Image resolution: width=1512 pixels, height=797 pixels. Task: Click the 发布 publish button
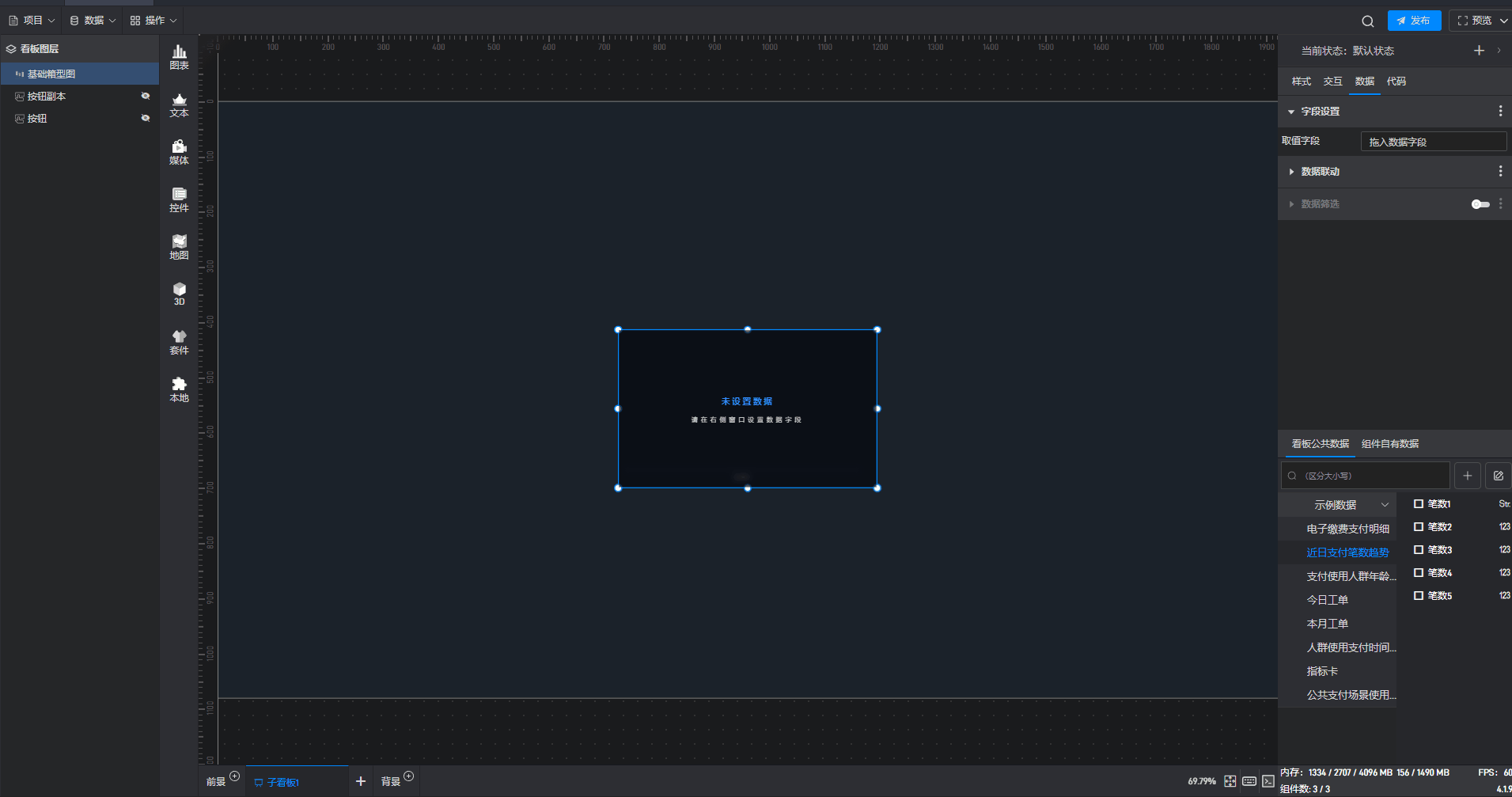[x=1413, y=21]
